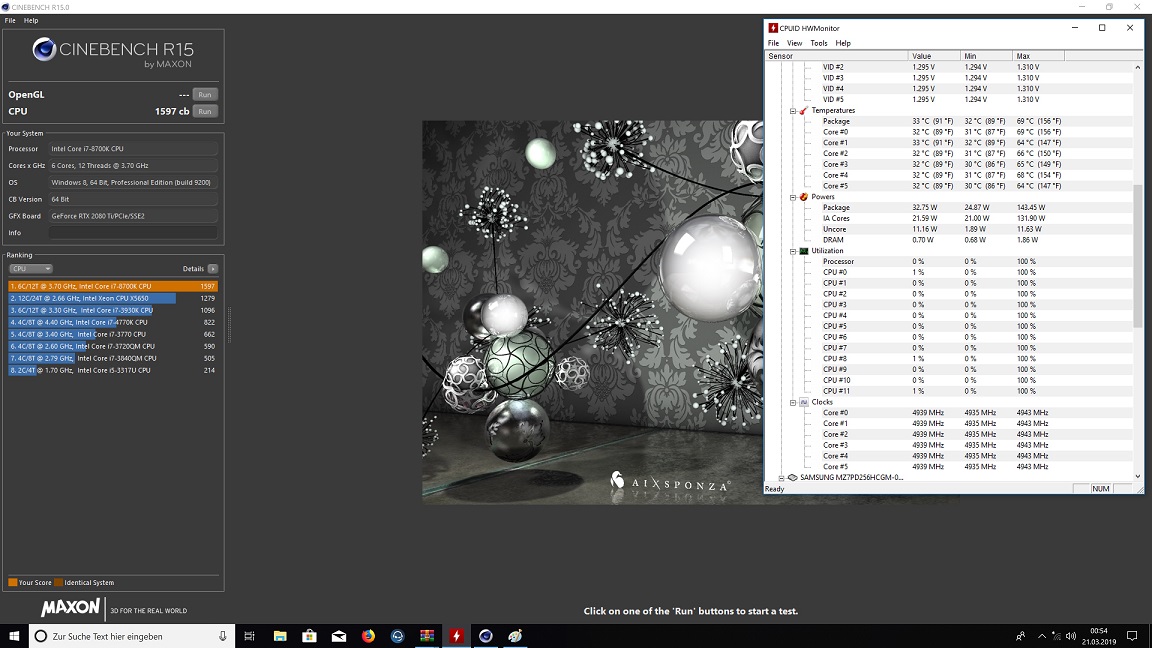1152x648 pixels.
Task: Switch to Cinebench via taskbar icon
Action: [486, 636]
